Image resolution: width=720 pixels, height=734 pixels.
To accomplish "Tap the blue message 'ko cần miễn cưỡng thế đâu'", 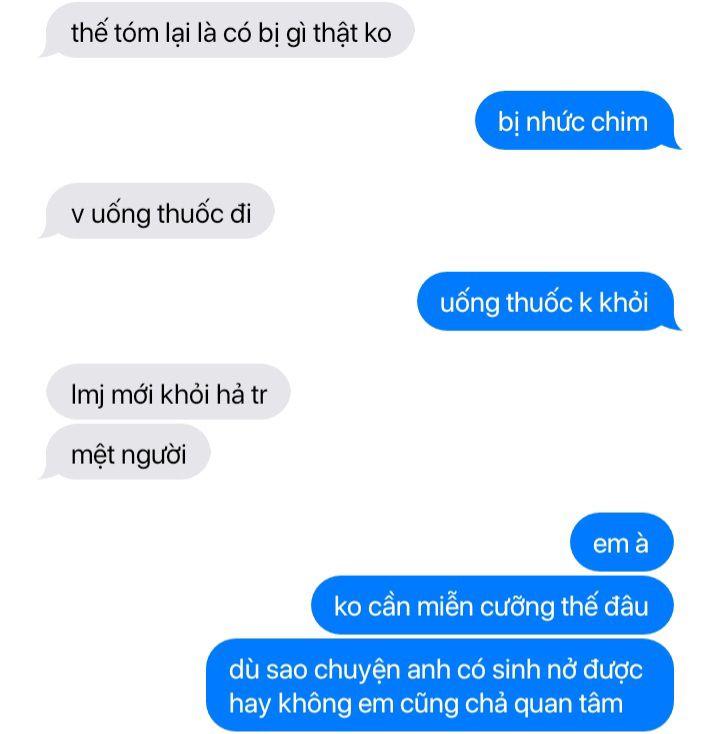I will click(492, 605).
